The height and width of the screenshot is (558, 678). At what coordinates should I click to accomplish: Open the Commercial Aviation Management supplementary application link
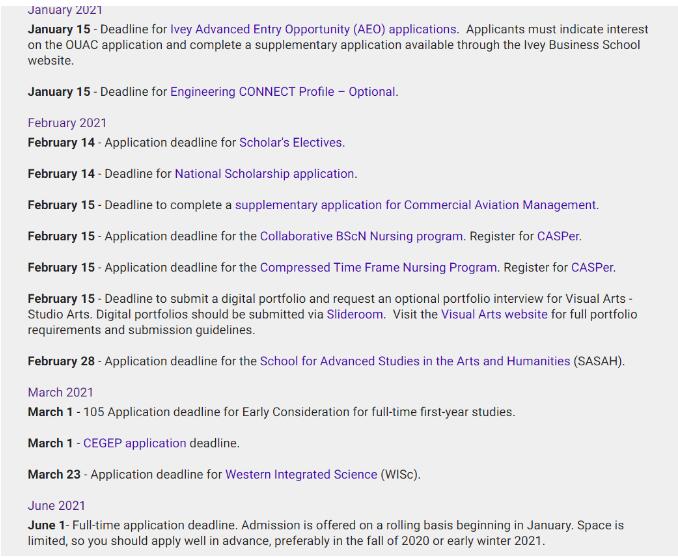pos(415,205)
